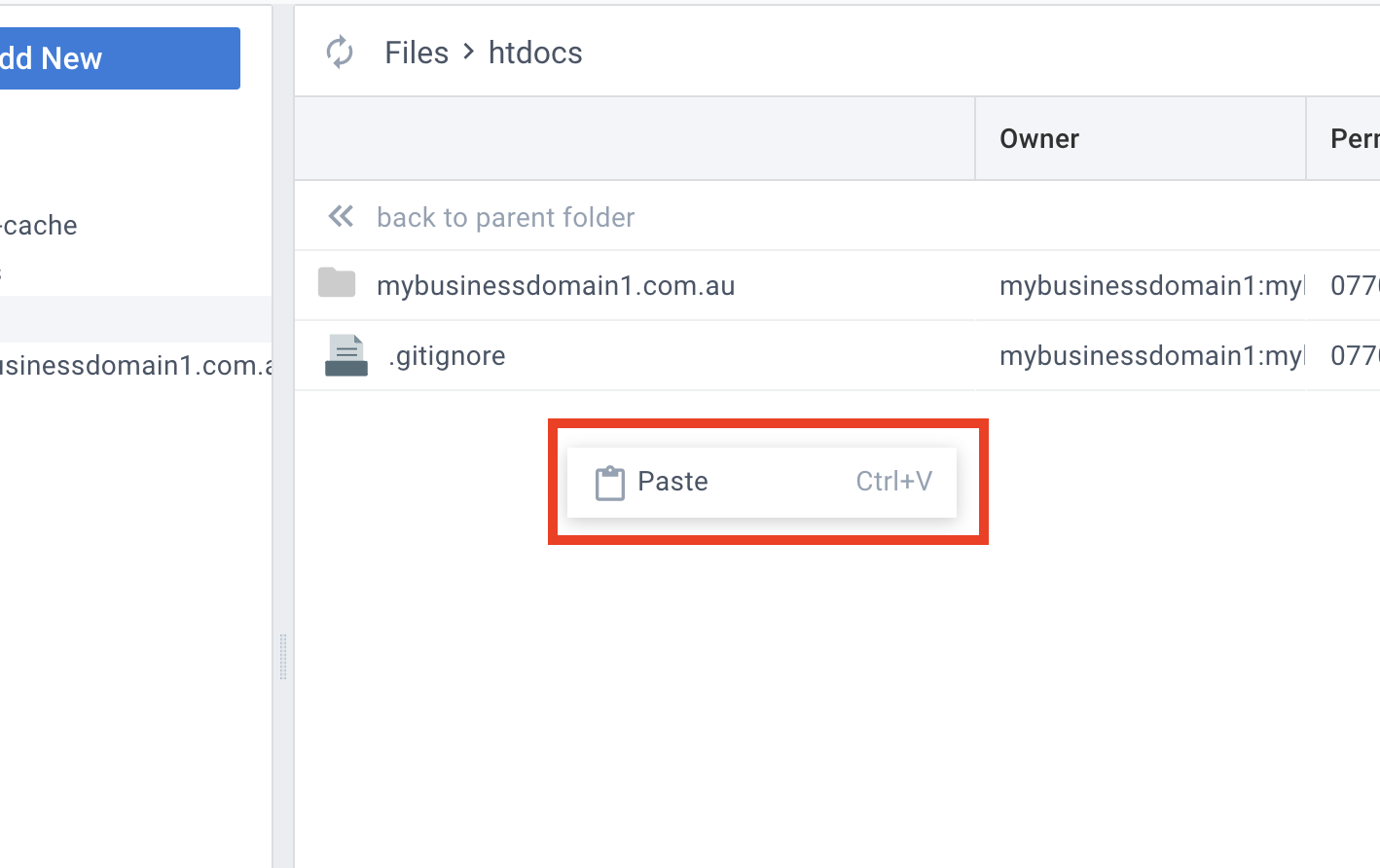Click the double-chevron back arrow icon

(x=341, y=216)
